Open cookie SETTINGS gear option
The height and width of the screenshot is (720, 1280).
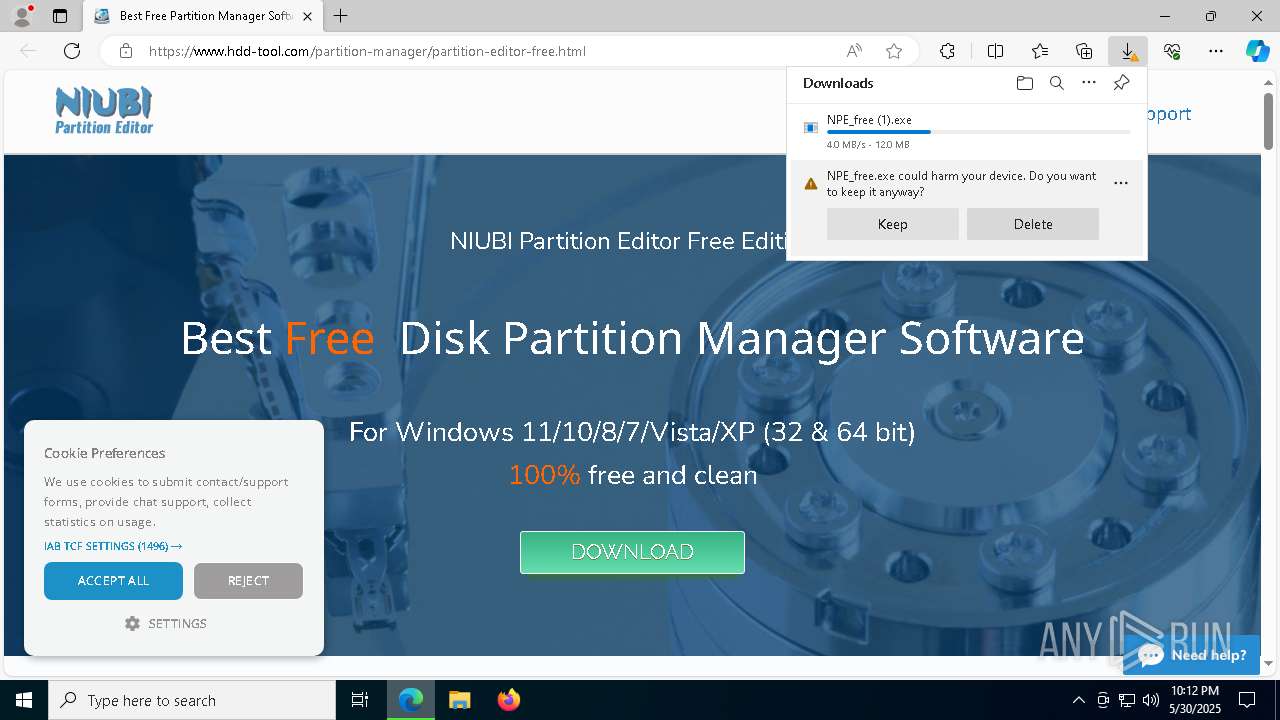tap(166, 623)
